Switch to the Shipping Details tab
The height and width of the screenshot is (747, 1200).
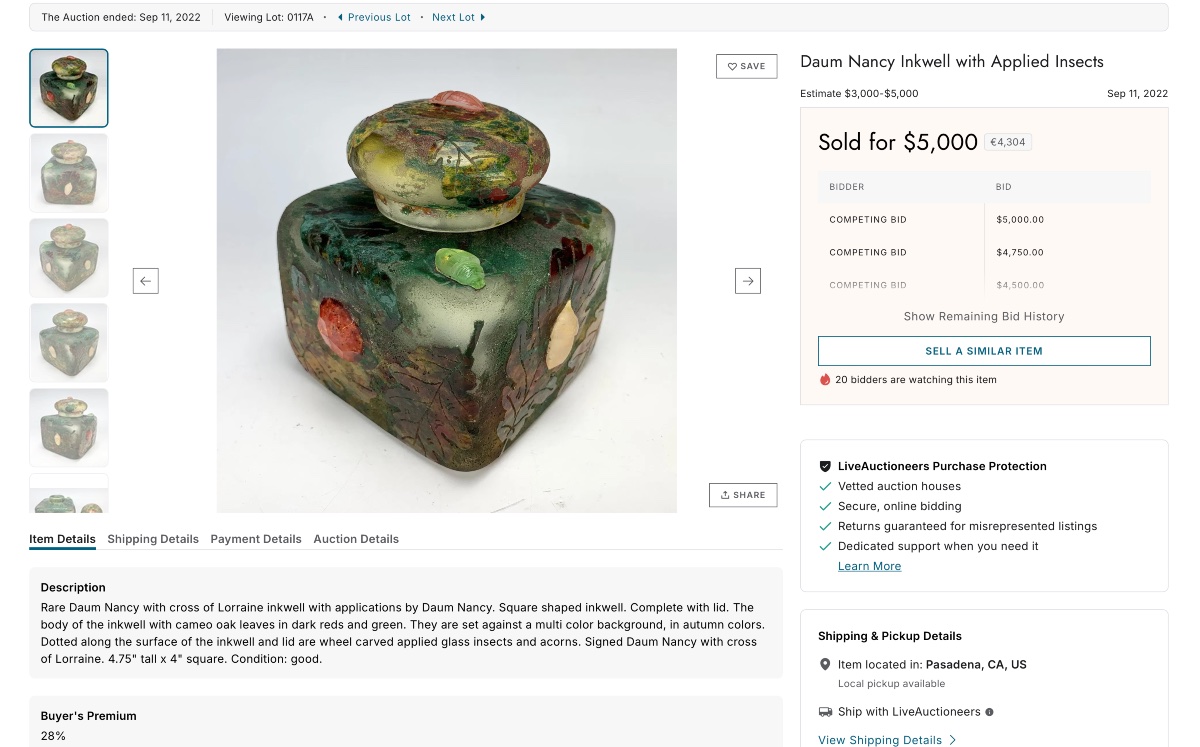point(153,539)
